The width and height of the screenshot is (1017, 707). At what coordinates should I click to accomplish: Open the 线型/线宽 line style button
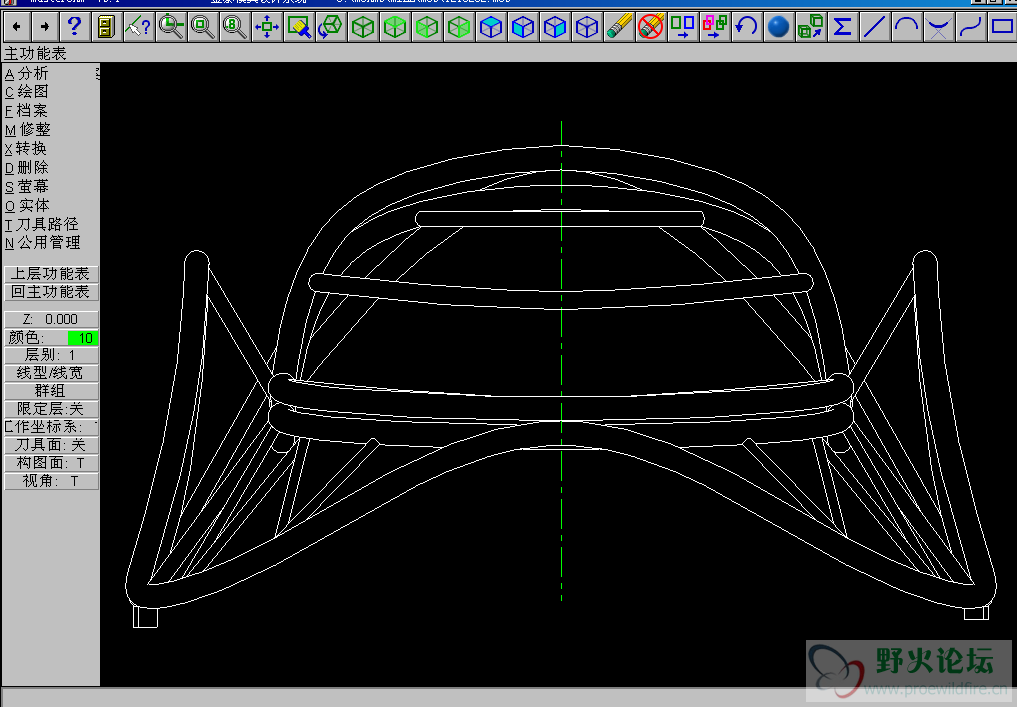[51, 373]
